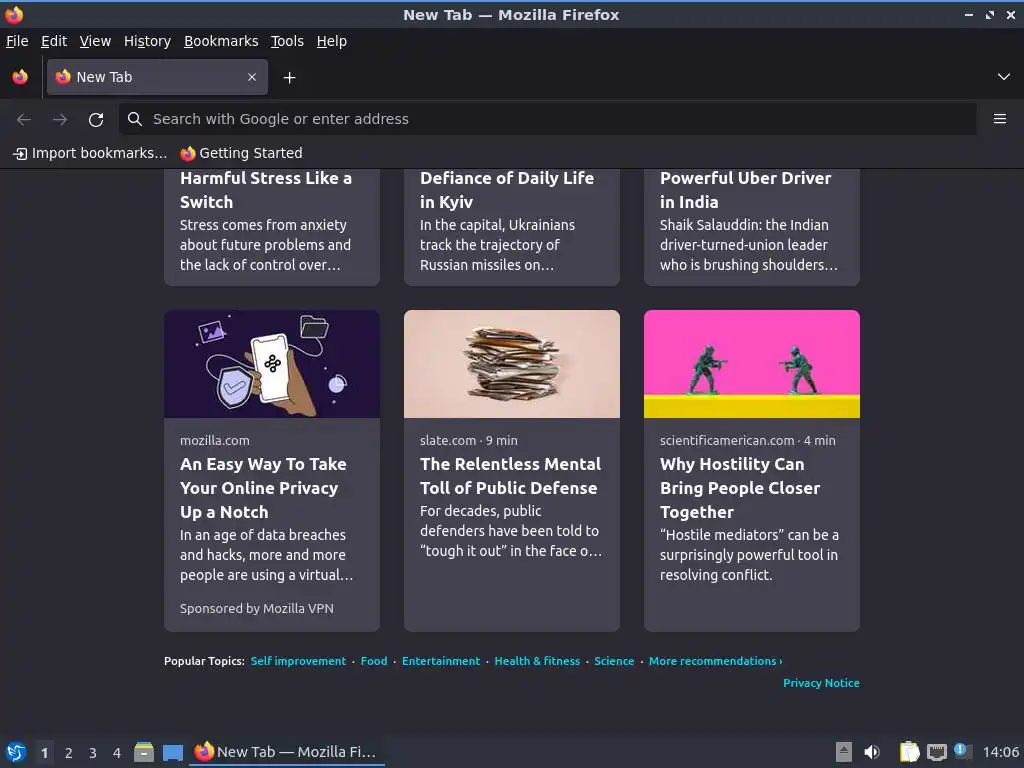Open the Firefox hamburger application menu
The width and height of the screenshot is (1024, 768).
tap(1000, 119)
